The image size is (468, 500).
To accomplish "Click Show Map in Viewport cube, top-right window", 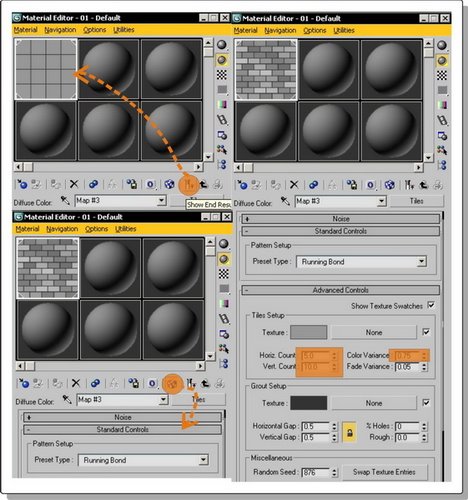I will 390,185.
